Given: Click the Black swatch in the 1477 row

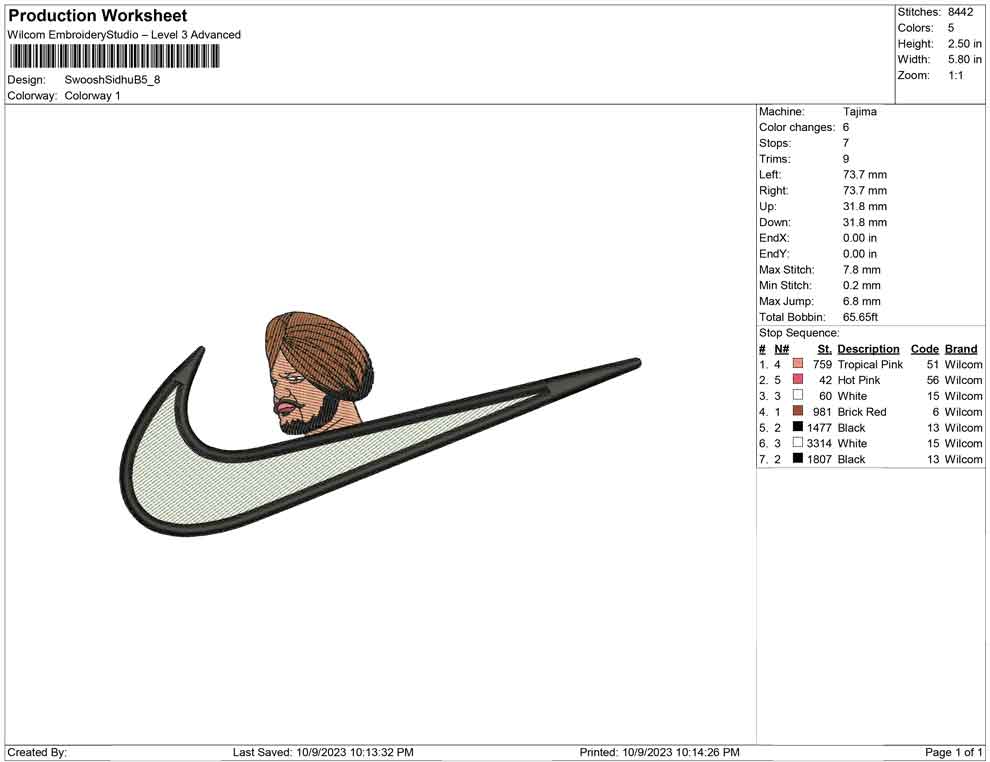Looking at the screenshot, I should tap(798, 427).
